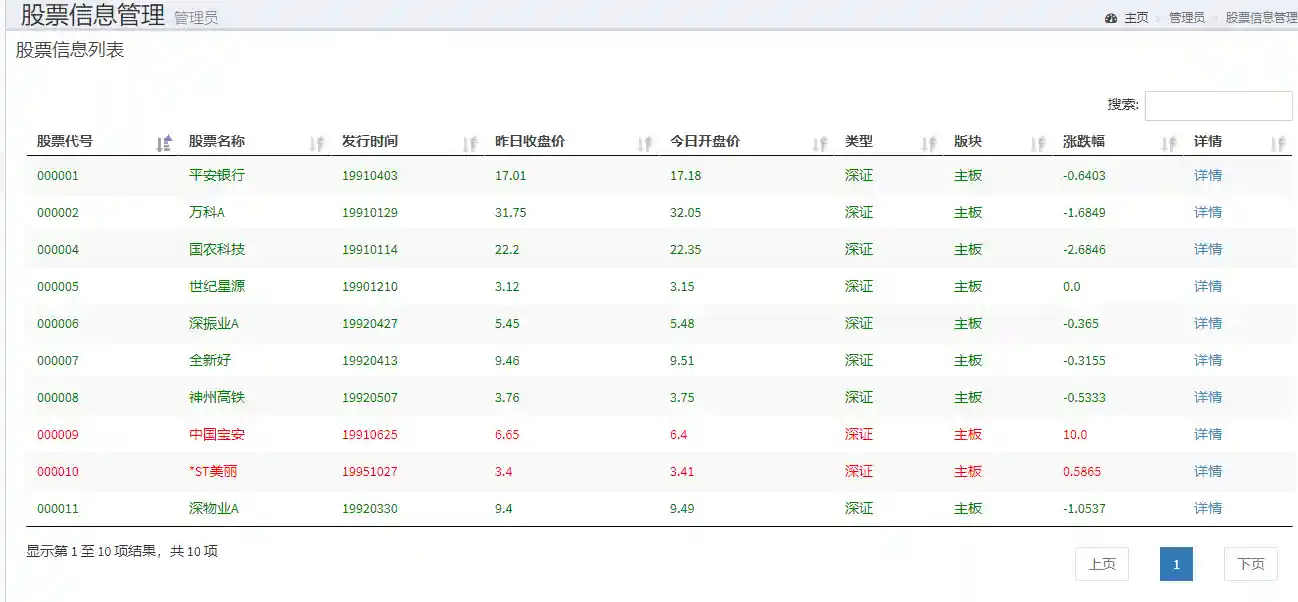Toggle sorting on the 详情 column header
1298x602 pixels.
pyautogui.click(x=1281, y=143)
